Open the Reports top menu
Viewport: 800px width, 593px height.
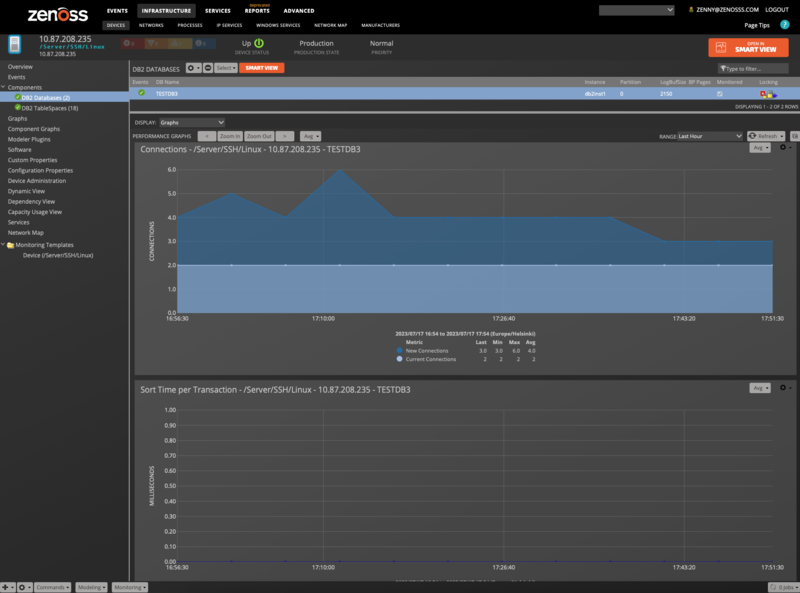[x=257, y=11]
